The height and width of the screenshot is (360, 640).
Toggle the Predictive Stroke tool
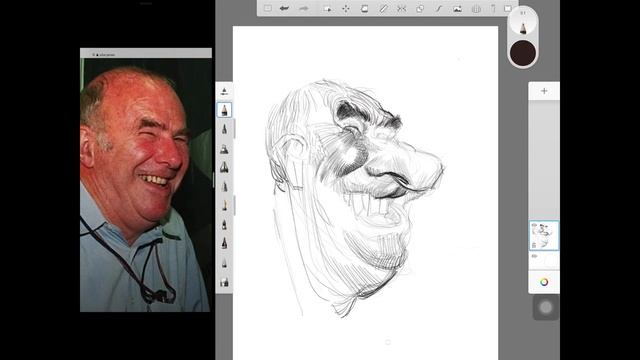(x=438, y=8)
